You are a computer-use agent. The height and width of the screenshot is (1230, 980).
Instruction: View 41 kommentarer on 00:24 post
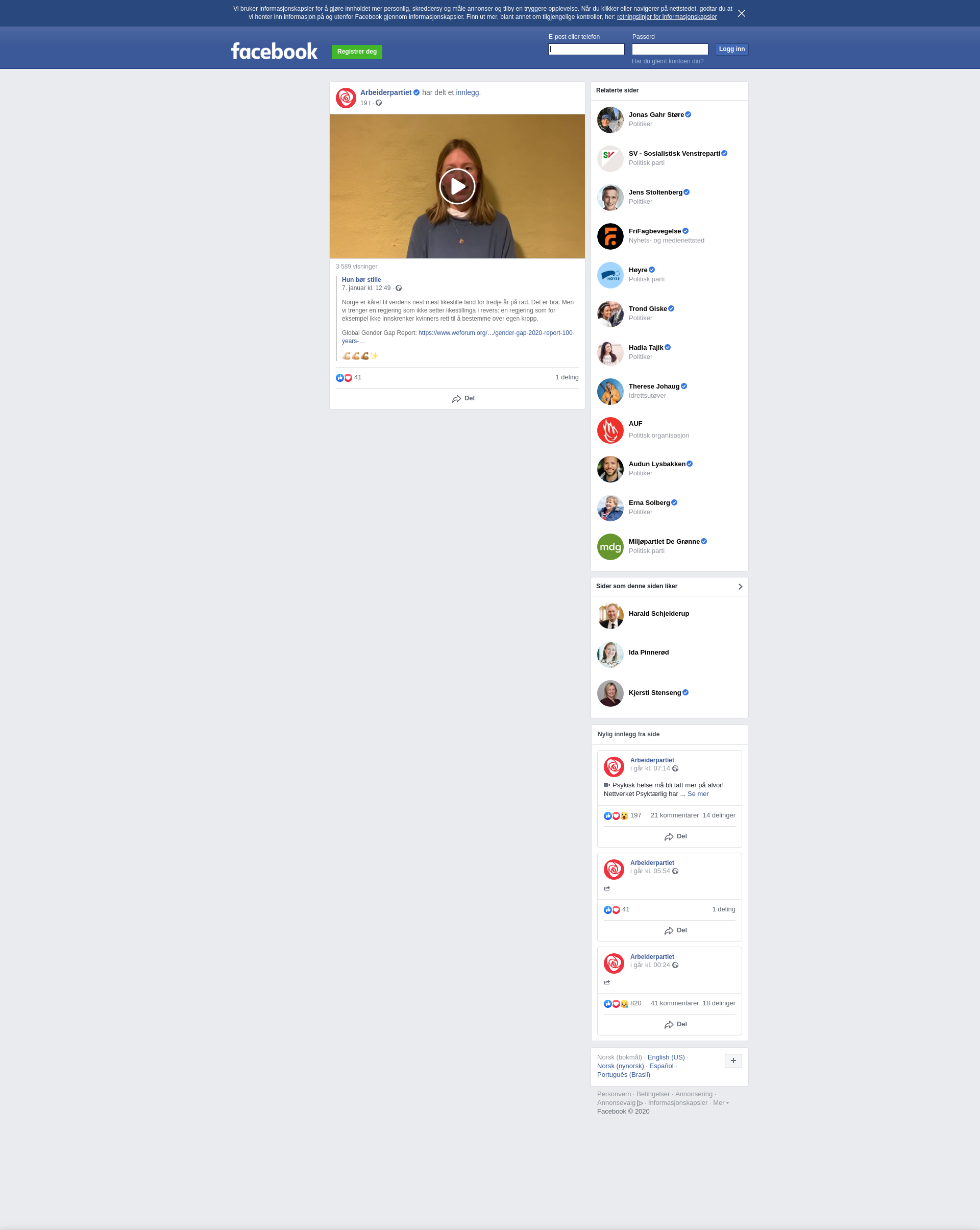(x=674, y=1003)
